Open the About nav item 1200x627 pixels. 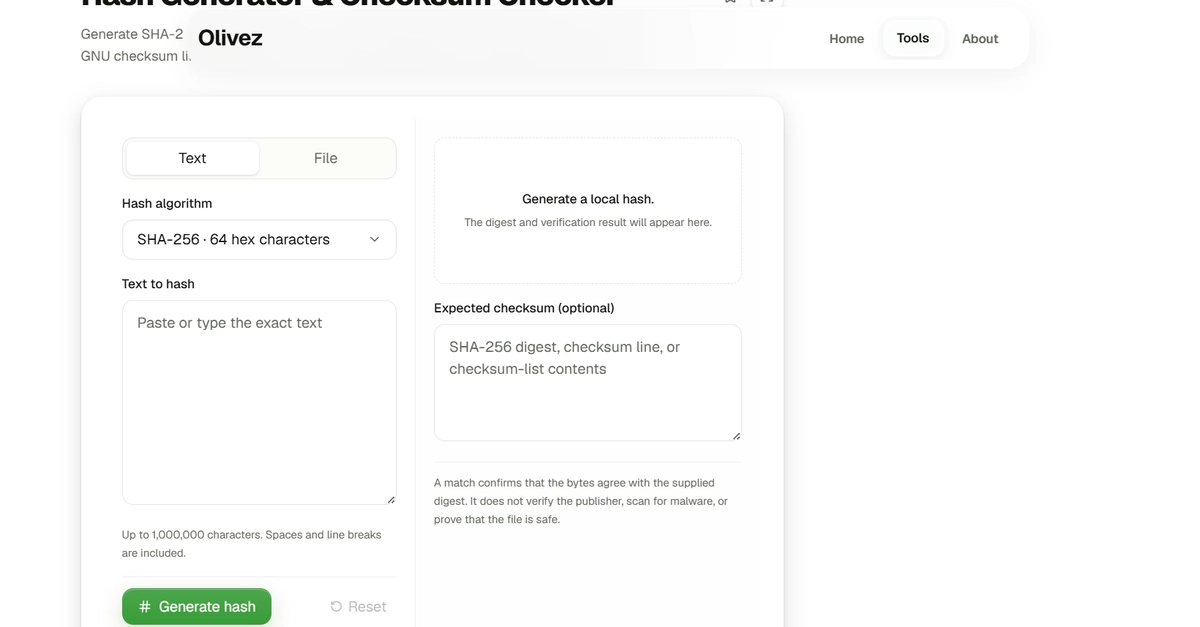980,39
